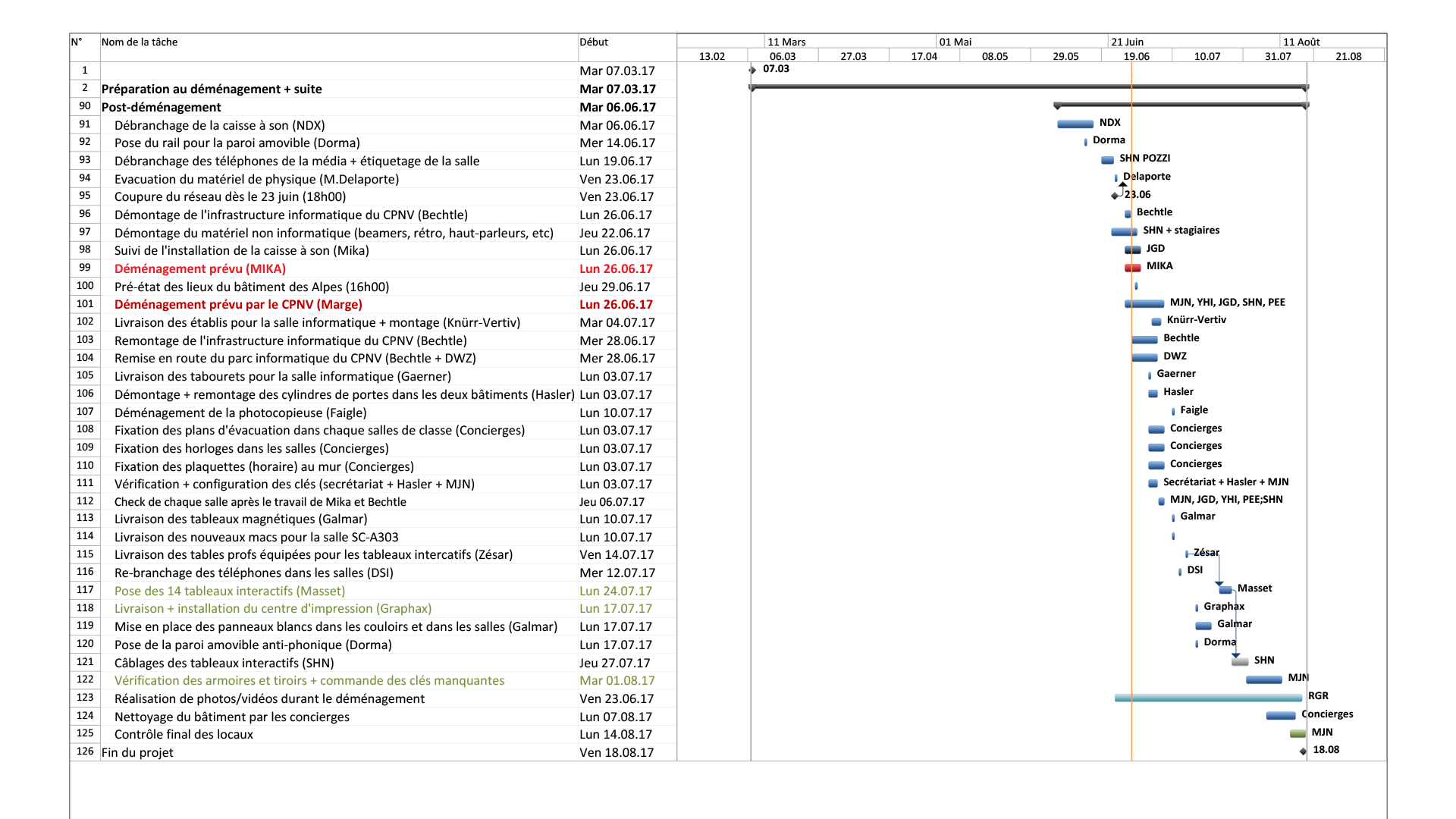Click the 07.03 start milestone diamond
The height and width of the screenshot is (819, 1456).
point(752,70)
